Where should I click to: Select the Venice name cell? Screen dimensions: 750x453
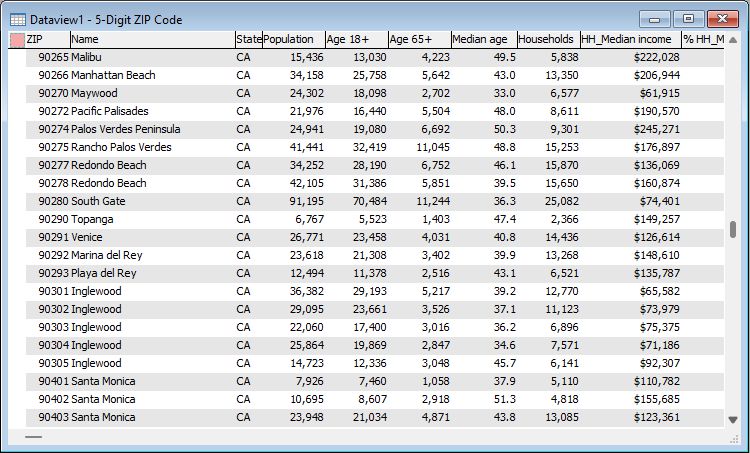point(87,237)
